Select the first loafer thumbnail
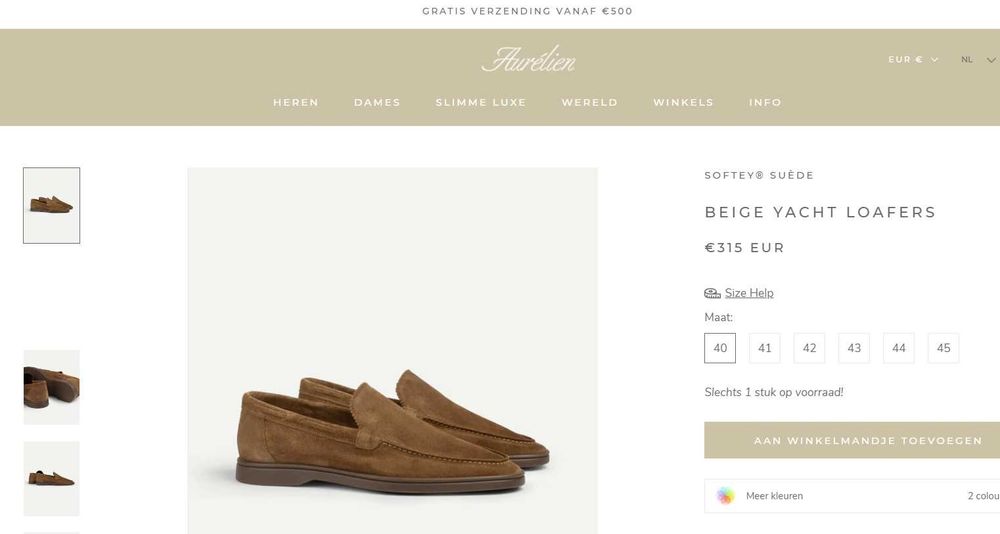The height and width of the screenshot is (534, 1000). click(x=52, y=205)
